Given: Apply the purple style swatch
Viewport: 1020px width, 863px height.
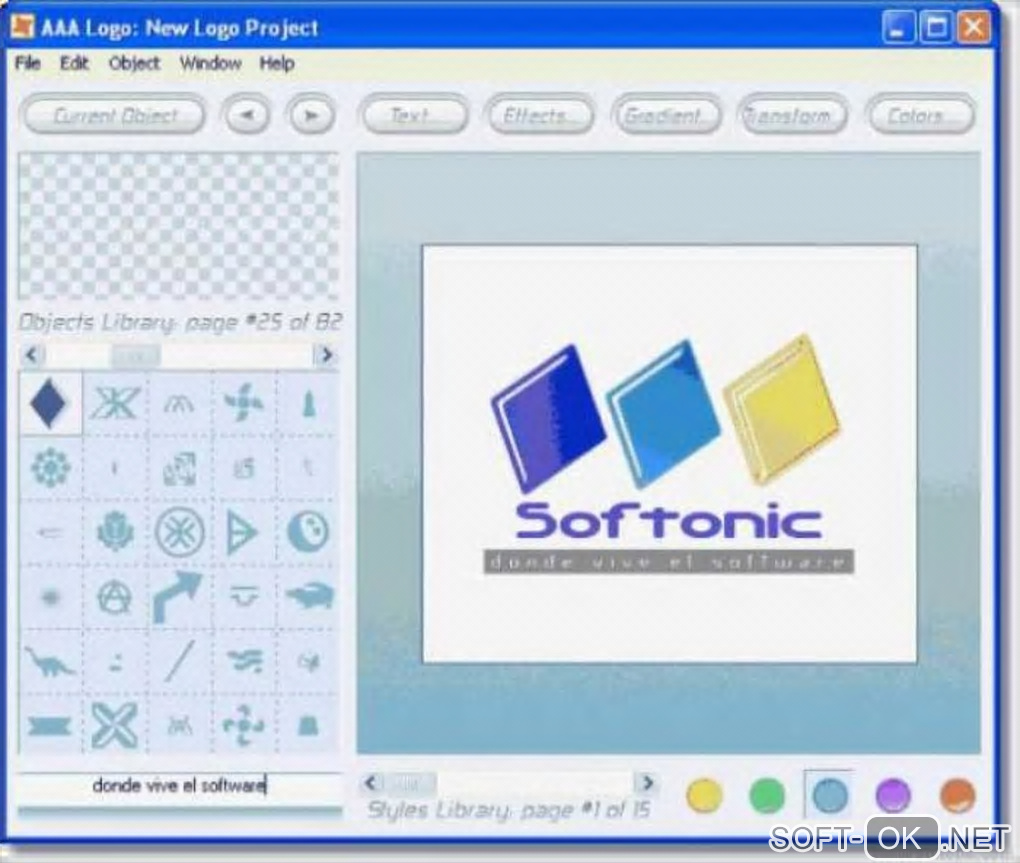Looking at the screenshot, I should coord(893,795).
